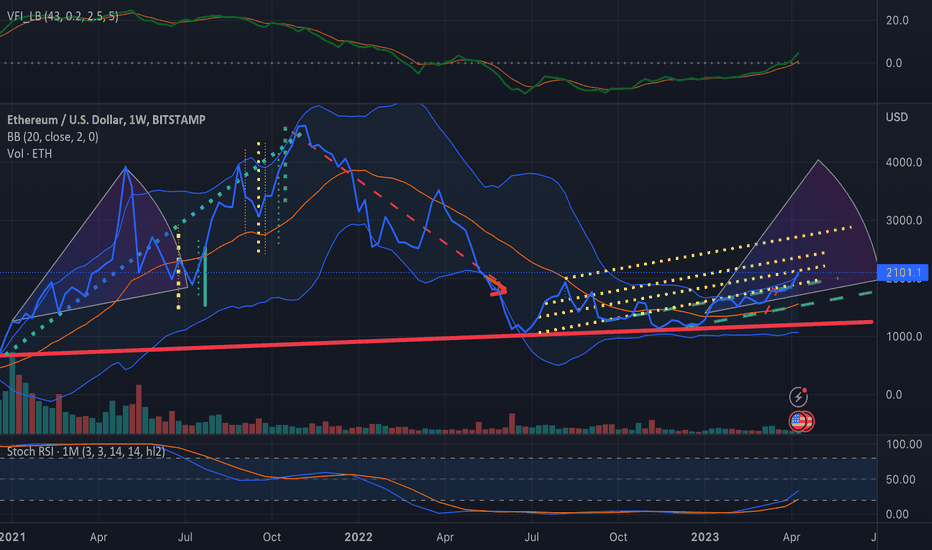Image resolution: width=932 pixels, height=550 pixels.
Task: Click the 2101.1 current price label
Action: click(x=903, y=272)
